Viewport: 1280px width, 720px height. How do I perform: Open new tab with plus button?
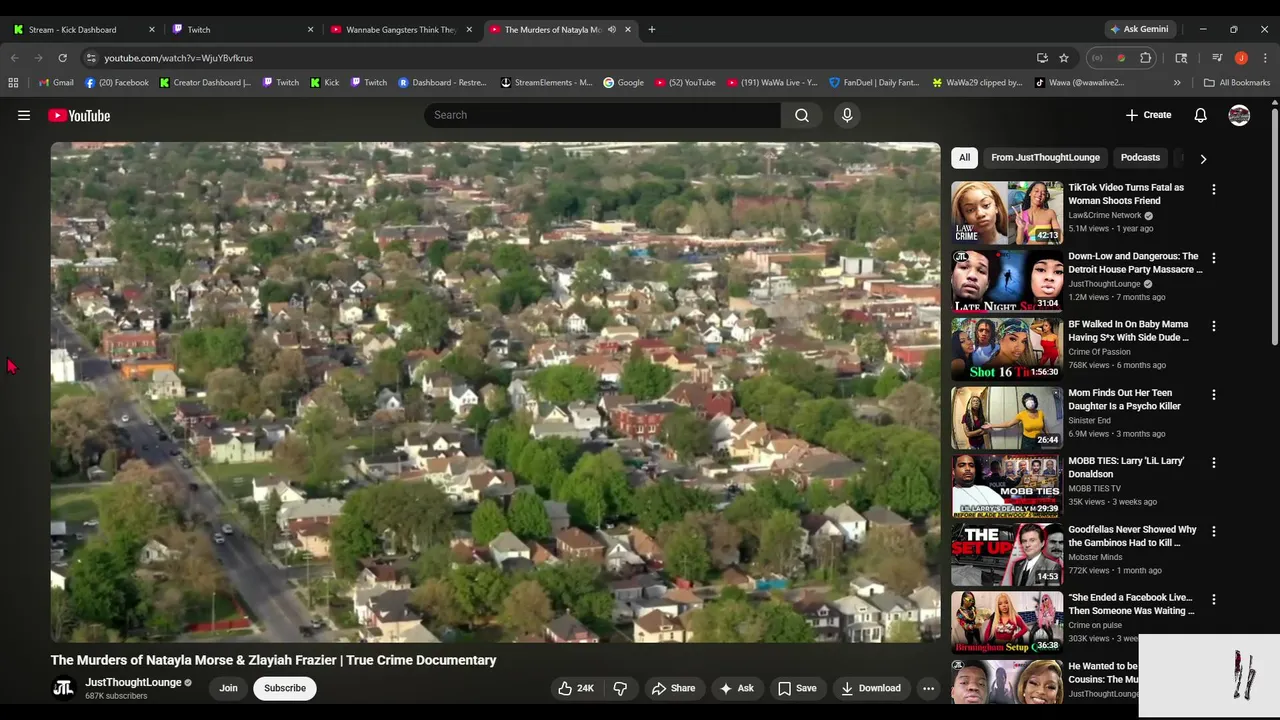click(651, 30)
